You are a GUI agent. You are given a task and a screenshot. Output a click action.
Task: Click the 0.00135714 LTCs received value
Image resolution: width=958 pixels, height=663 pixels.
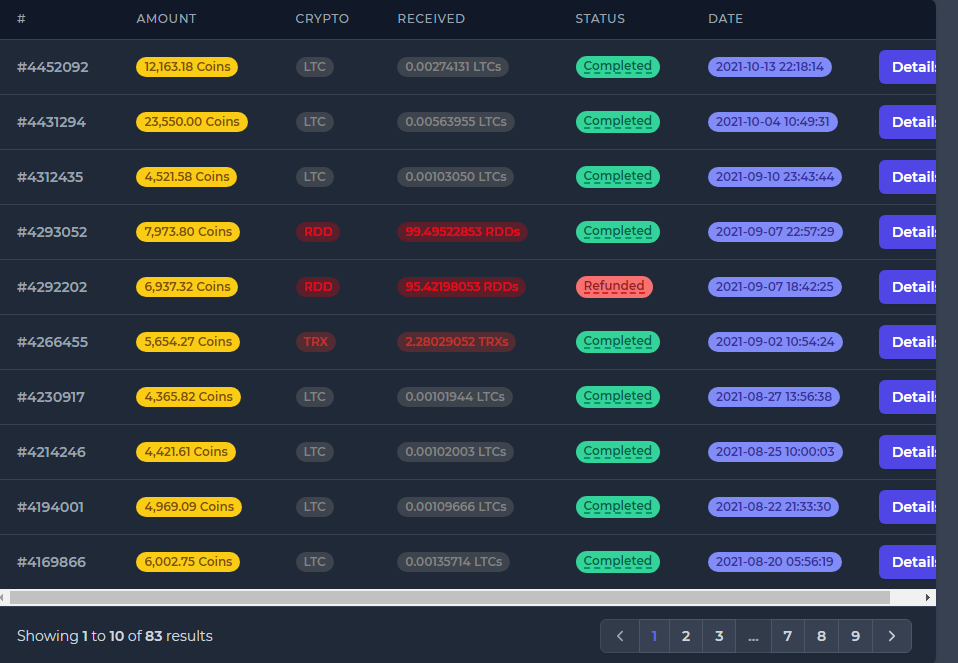(x=453, y=562)
